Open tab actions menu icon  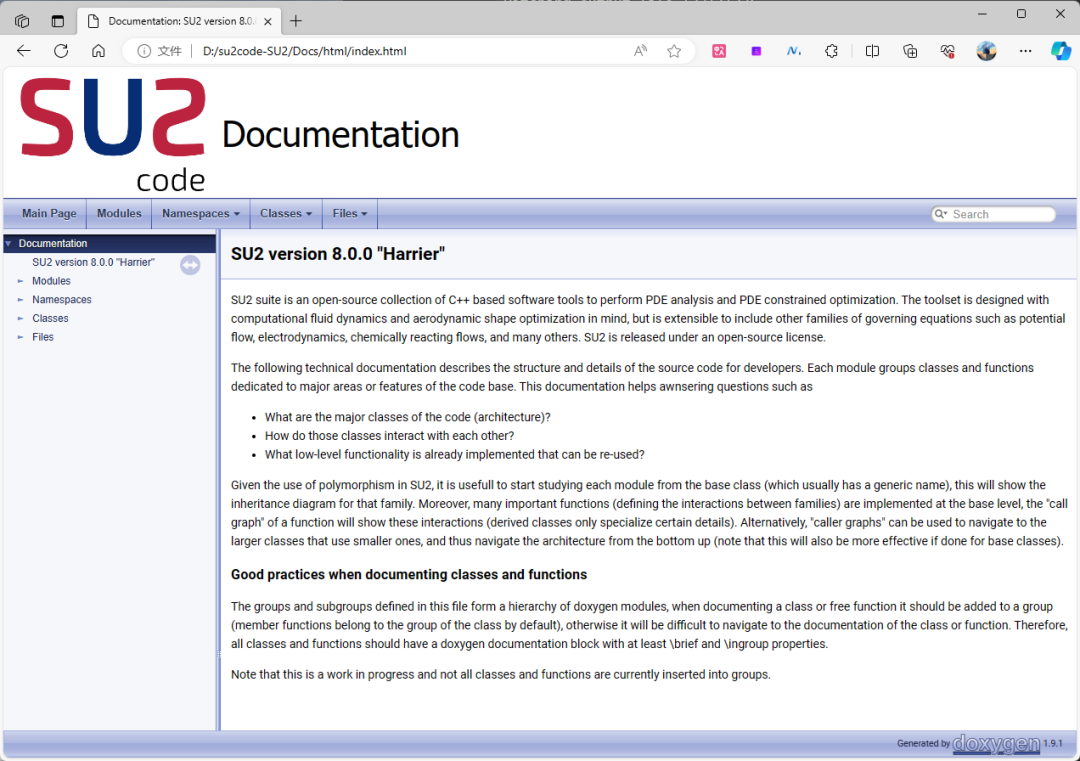coord(58,21)
